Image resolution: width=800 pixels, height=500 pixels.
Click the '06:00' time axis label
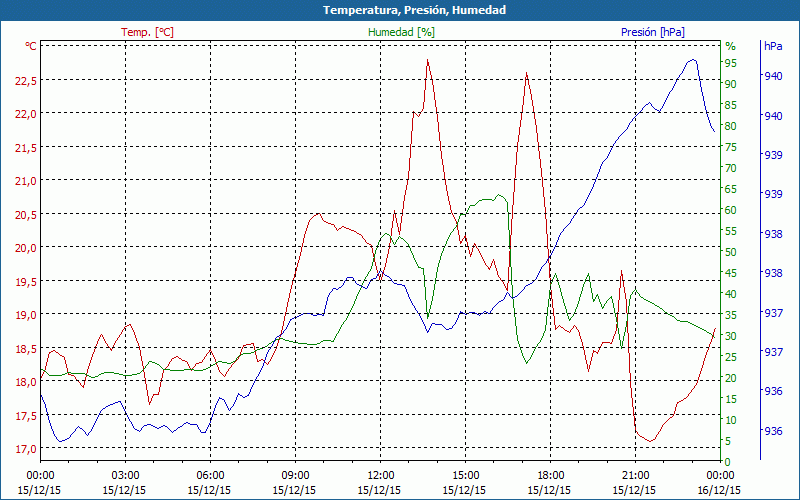(210, 476)
